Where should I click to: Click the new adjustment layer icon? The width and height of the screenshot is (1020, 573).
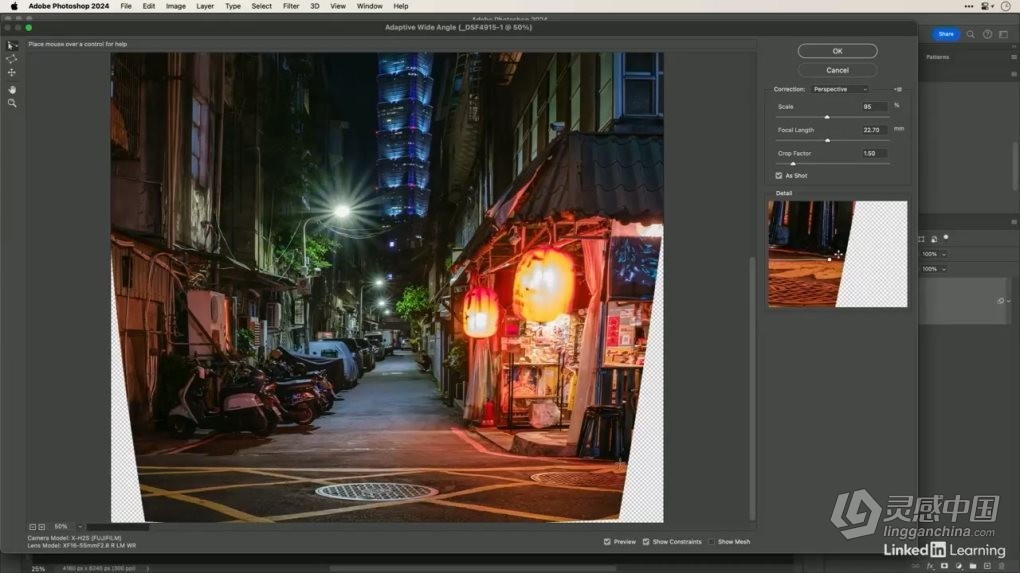[x=959, y=566]
